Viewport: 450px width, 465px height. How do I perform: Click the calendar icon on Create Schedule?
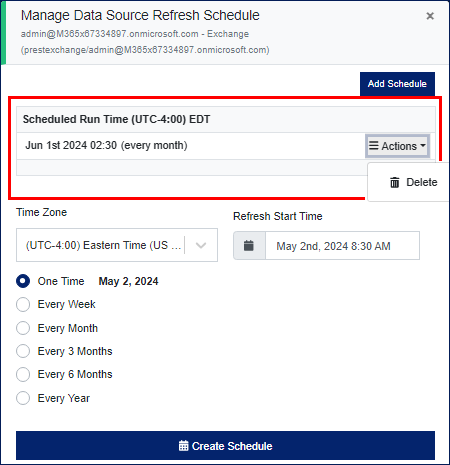(183, 446)
